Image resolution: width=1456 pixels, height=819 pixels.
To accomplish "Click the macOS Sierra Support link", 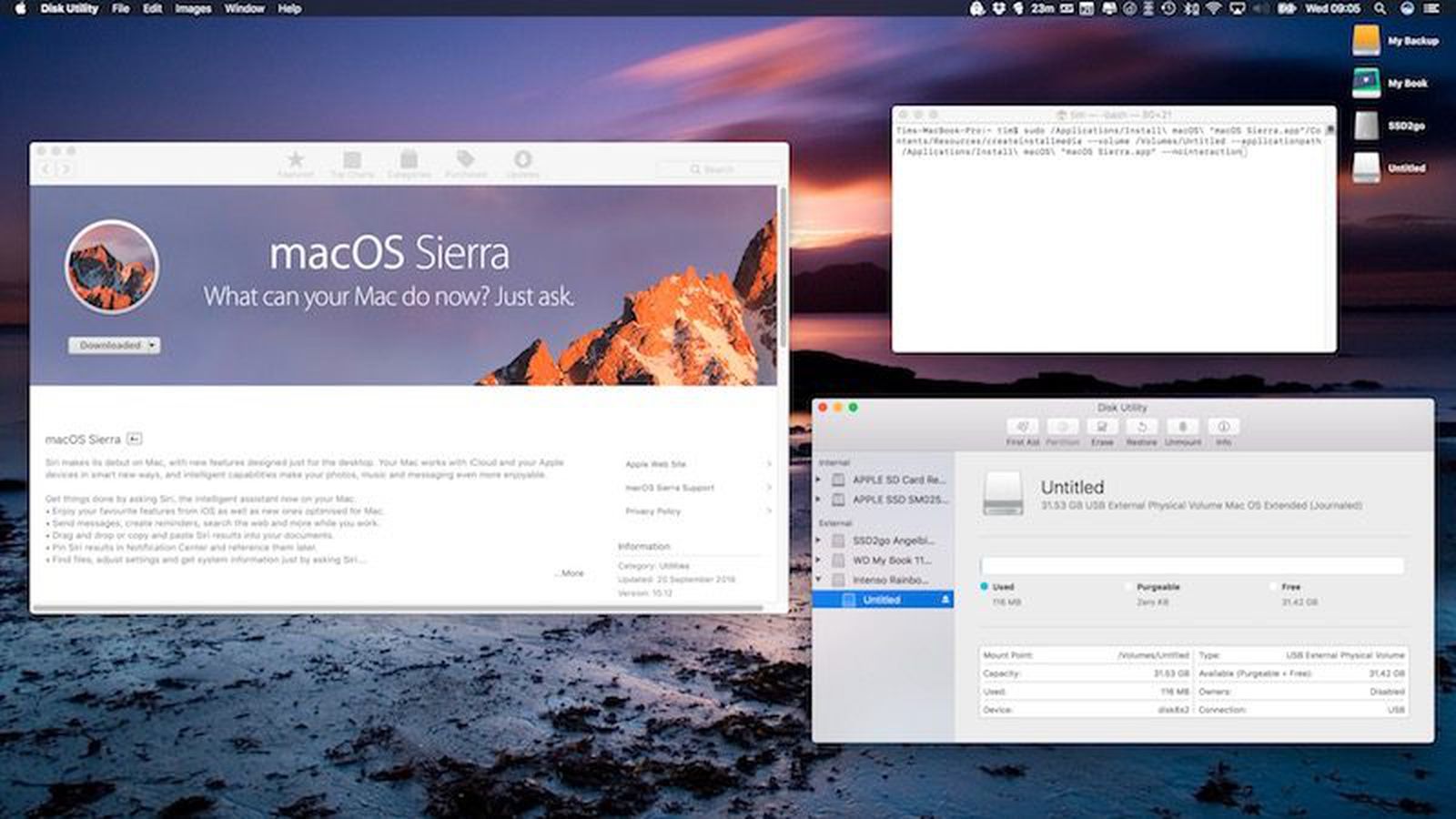I will [x=670, y=489].
